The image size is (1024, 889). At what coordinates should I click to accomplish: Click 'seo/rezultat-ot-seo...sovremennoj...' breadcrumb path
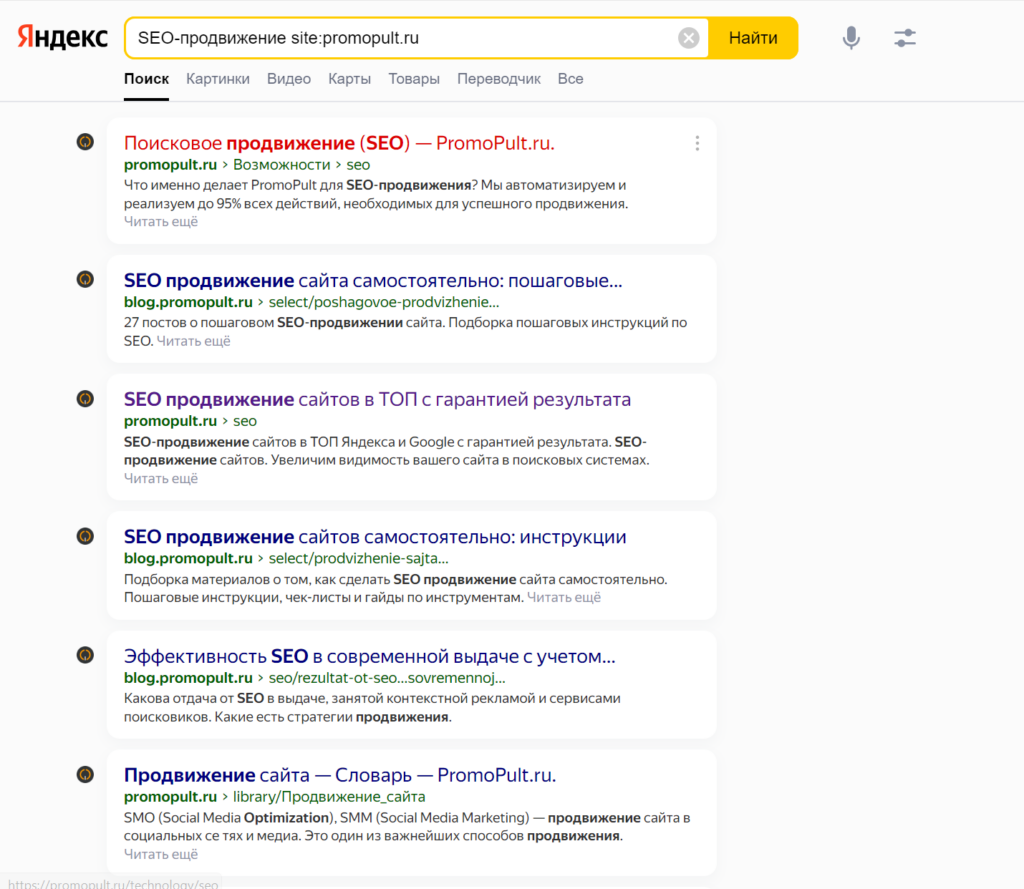pos(387,678)
